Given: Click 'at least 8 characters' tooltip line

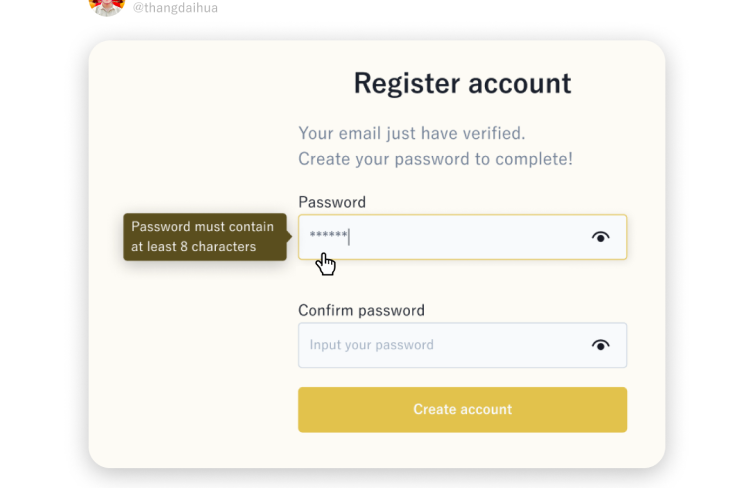Looking at the screenshot, I should pos(194,247).
